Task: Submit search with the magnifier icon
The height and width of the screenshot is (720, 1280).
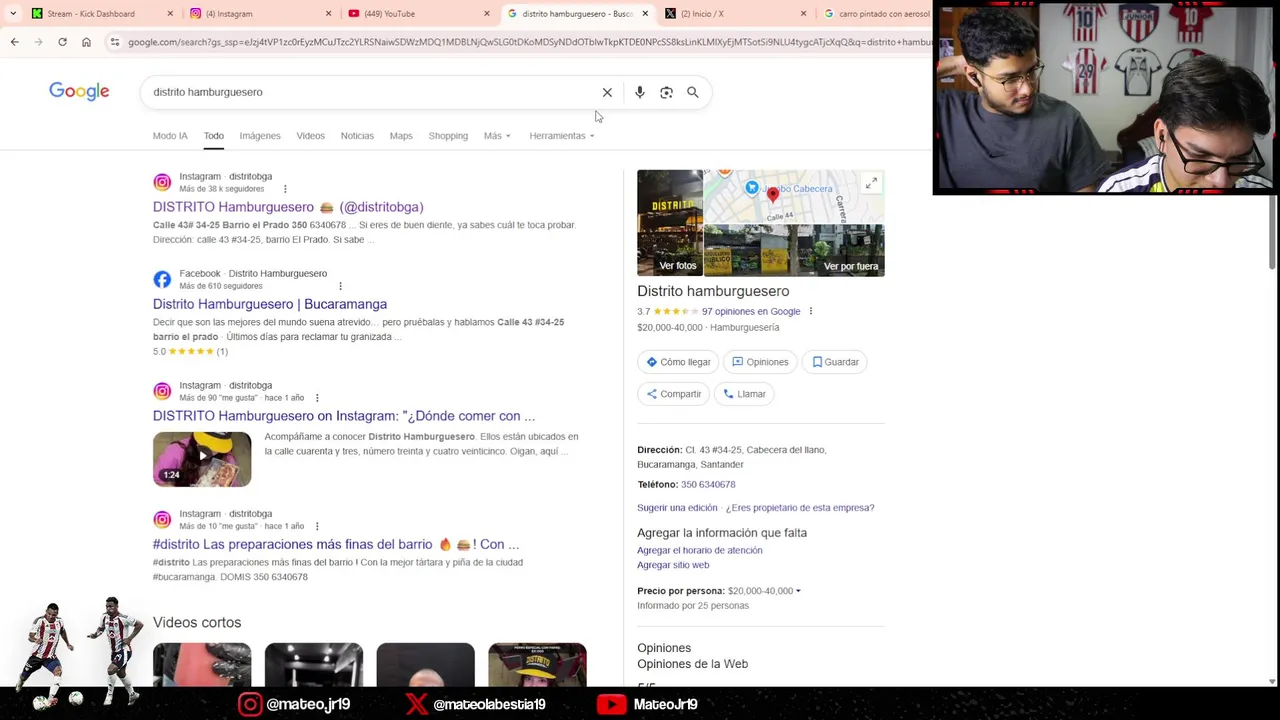Action: click(693, 92)
